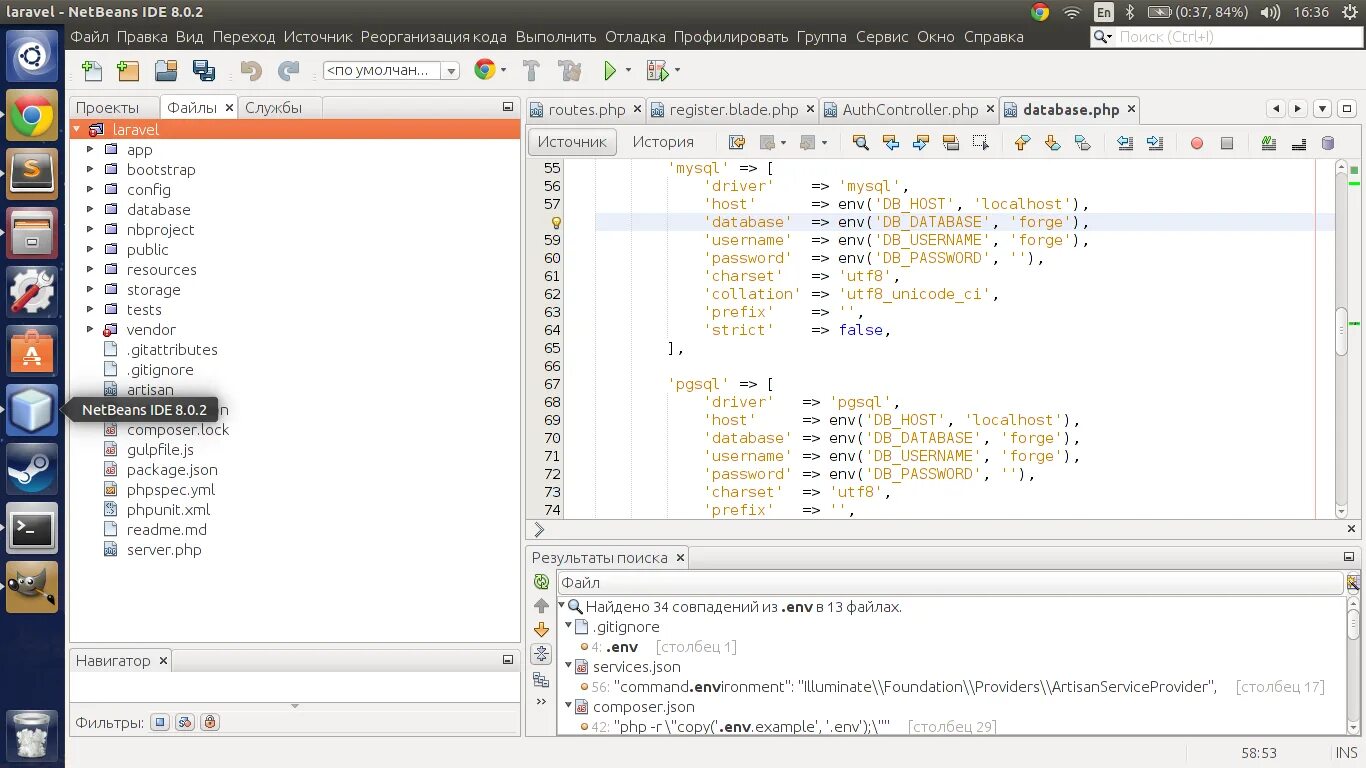Click the comment lines icon
1366x768 pixels.
point(1269,143)
